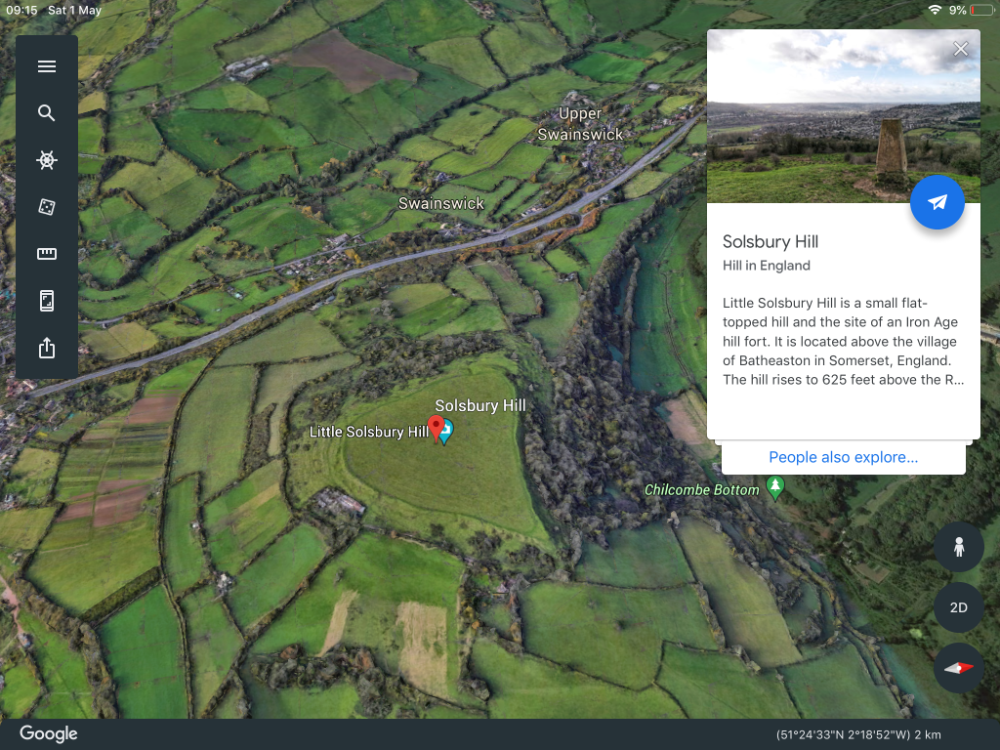1000x750 pixels.
Task: Close the Solsbury Hill info card
Action: [x=960, y=49]
